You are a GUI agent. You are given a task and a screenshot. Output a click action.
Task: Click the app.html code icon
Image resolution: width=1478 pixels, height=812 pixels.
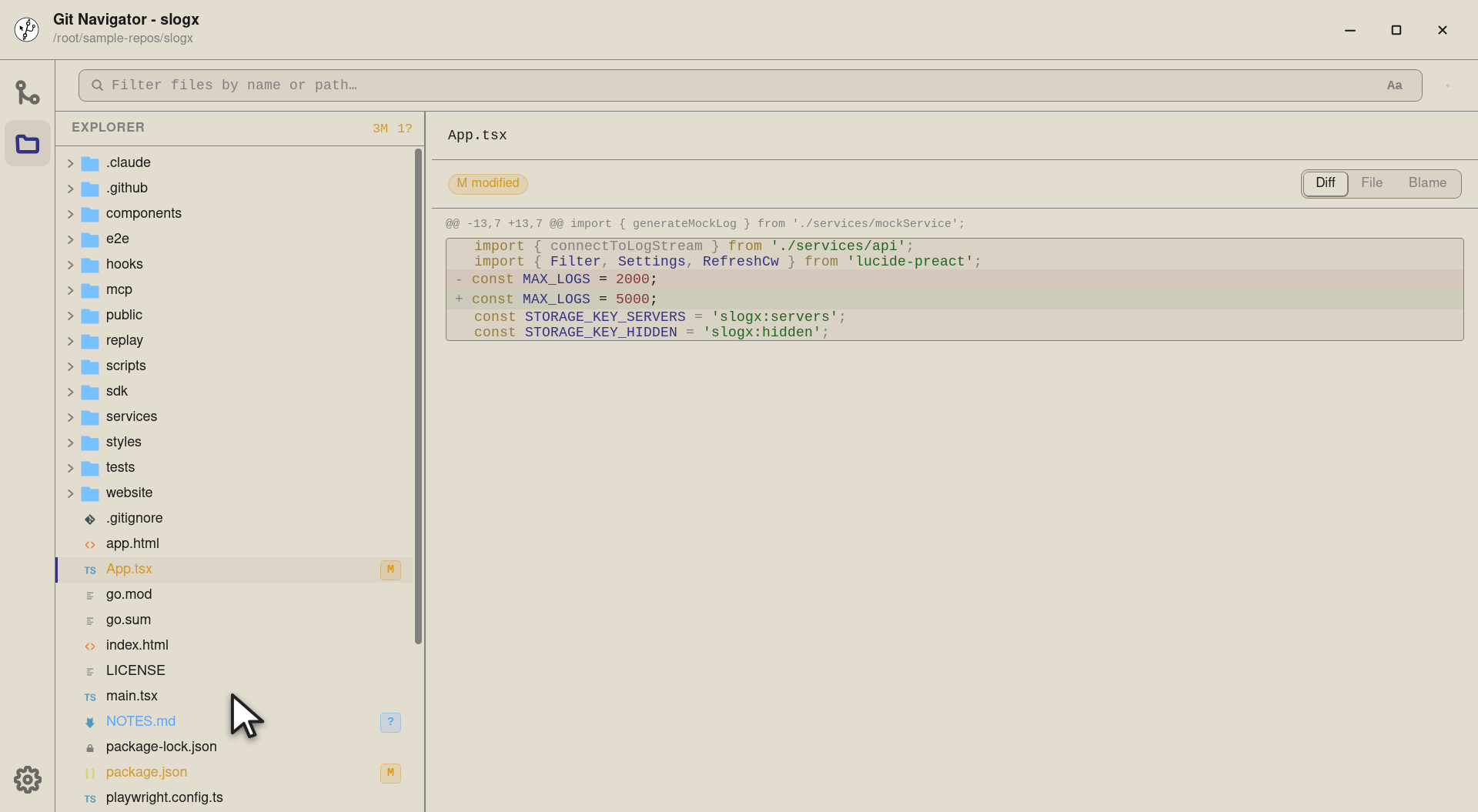[x=90, y=544]
